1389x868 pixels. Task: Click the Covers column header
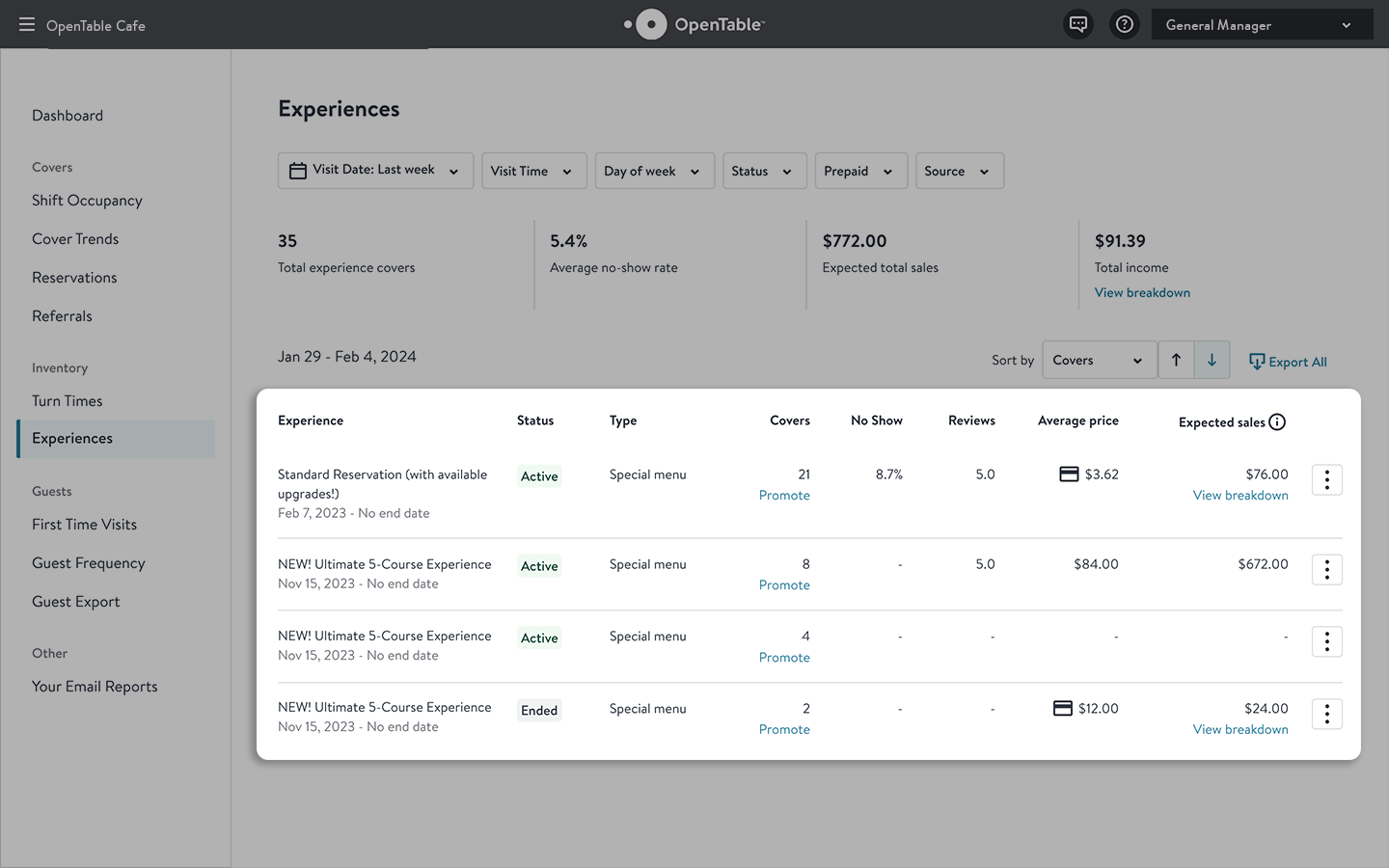click(790, 420)
